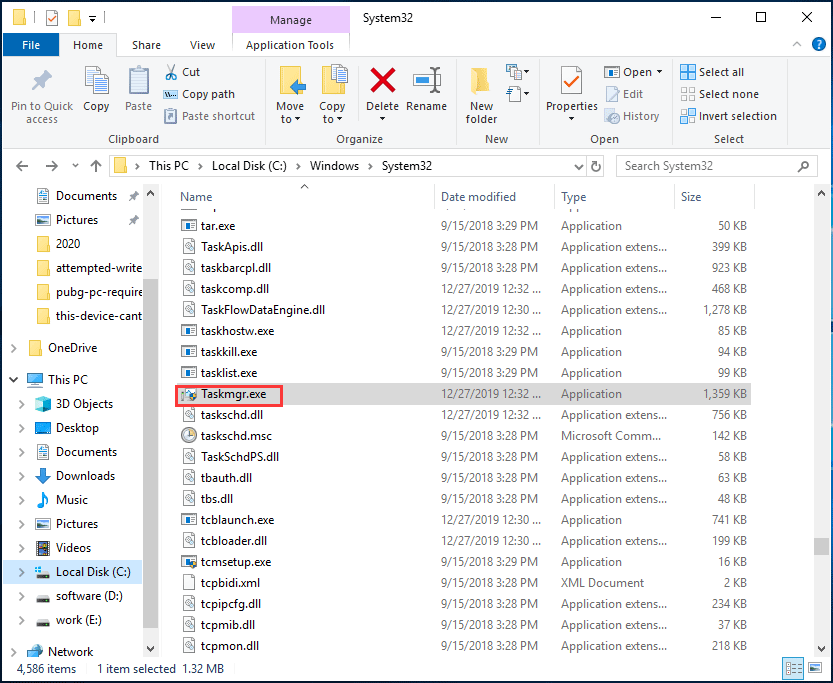
Task: Open Recent locations dropdown arrow
Action: [x=75, y=166]
